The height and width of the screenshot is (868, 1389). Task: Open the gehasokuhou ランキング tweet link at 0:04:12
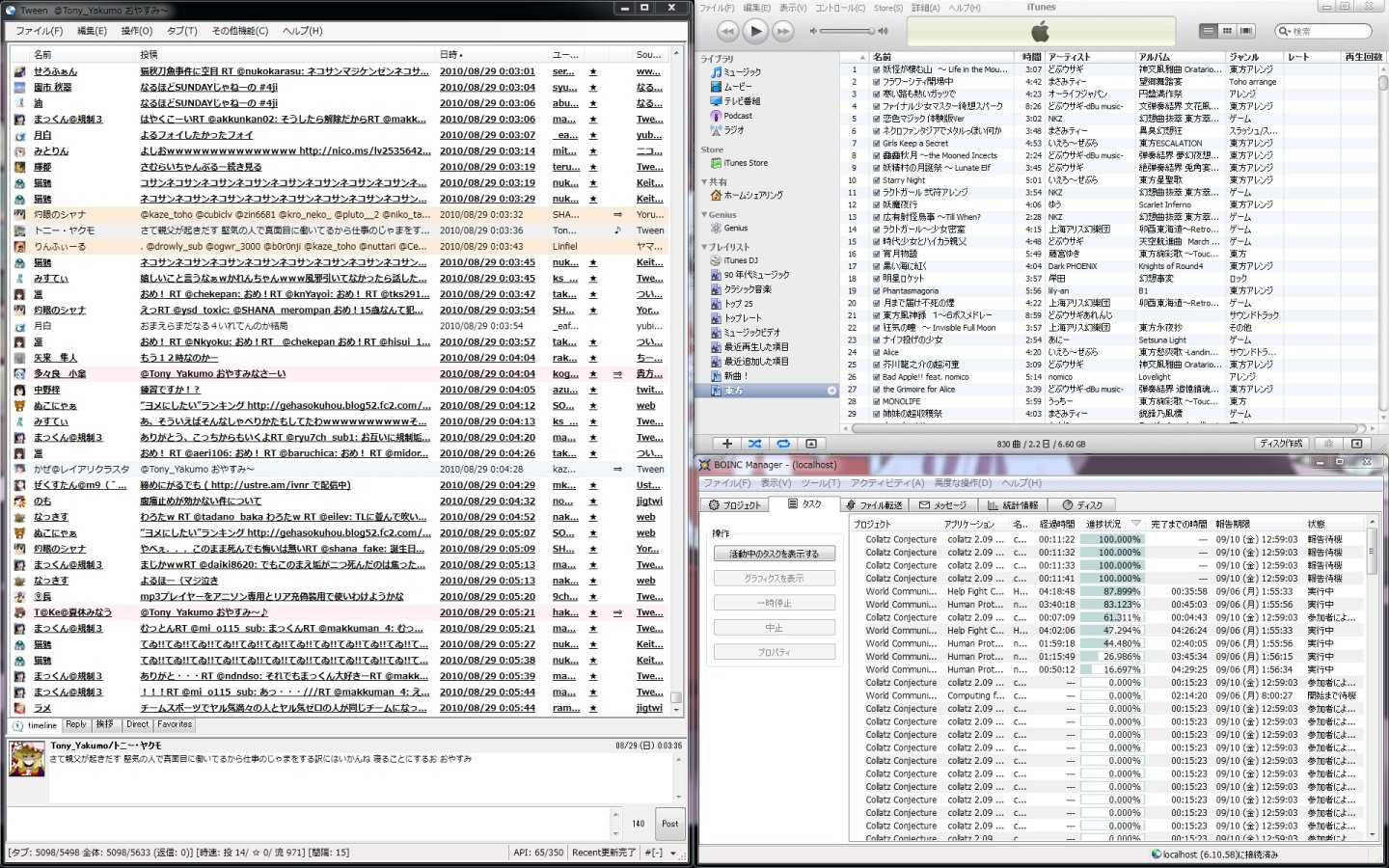pos(286,405)
